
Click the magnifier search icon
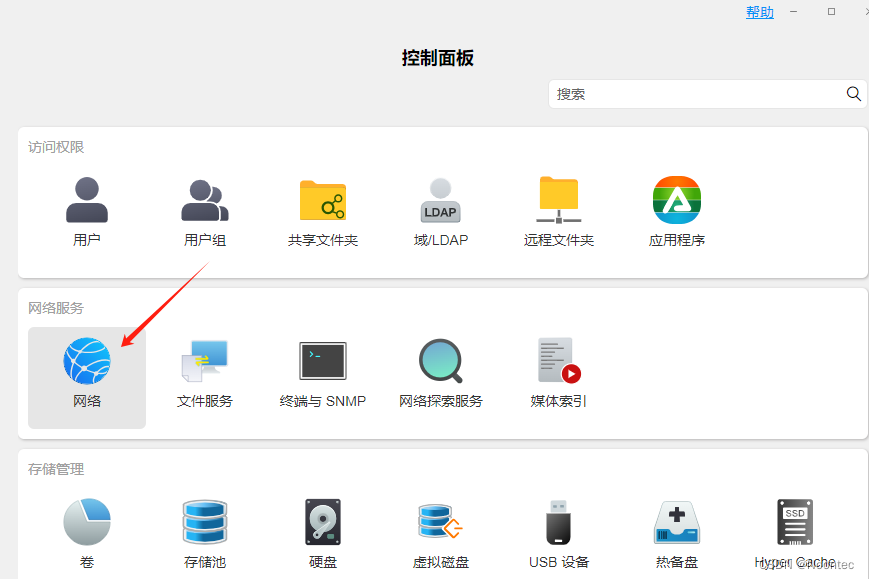click(853, 94)
